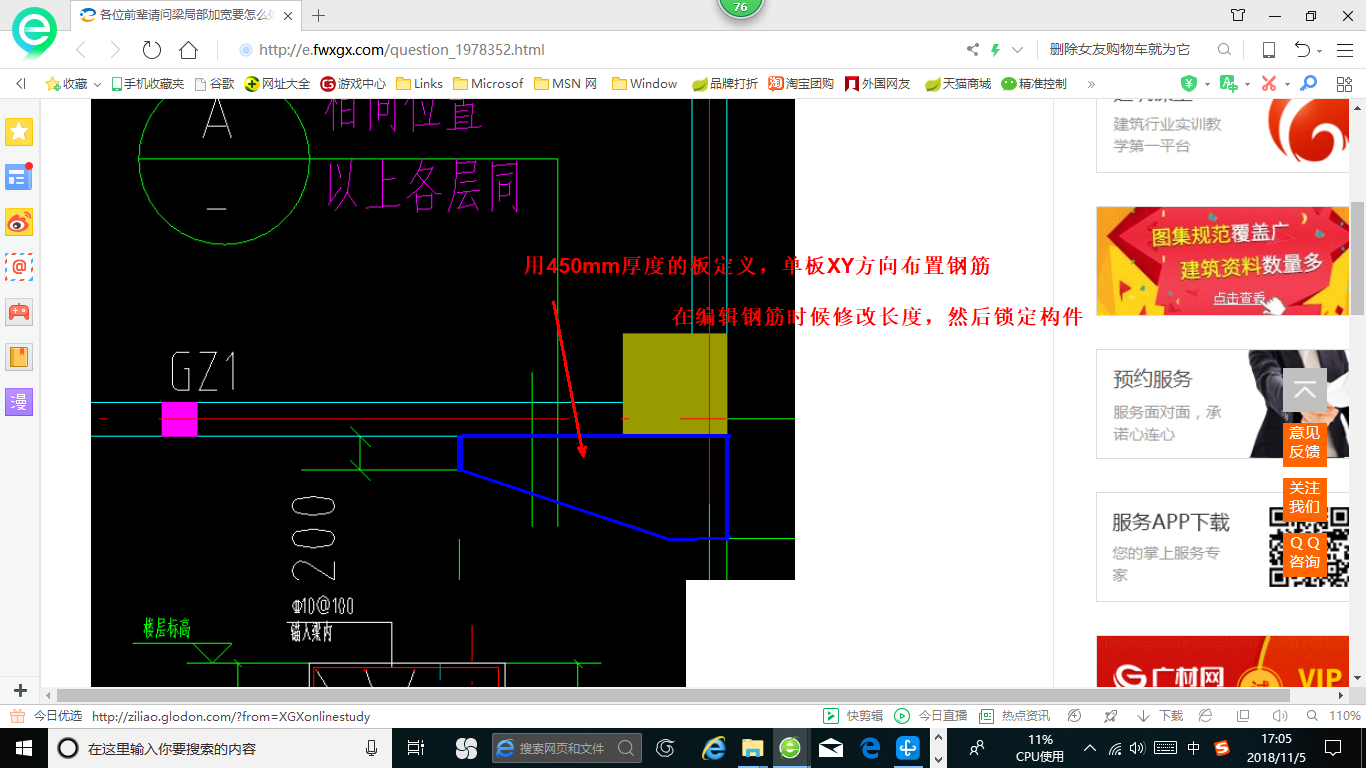
Task: Open the 手机收藏夹 bookmark
Action: coord(148,84)
